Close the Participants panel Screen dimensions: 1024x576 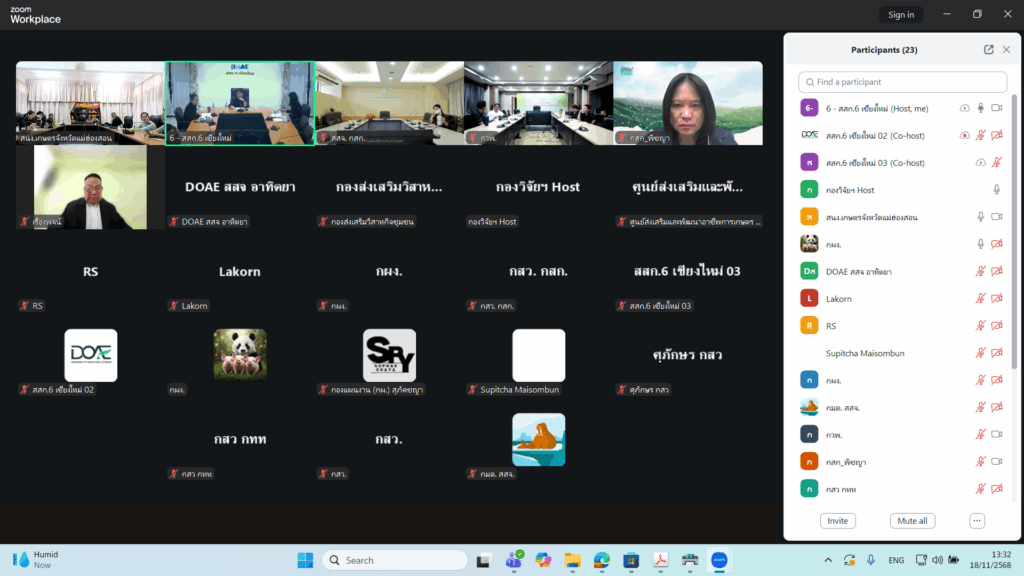click(x=1006, y=50)
